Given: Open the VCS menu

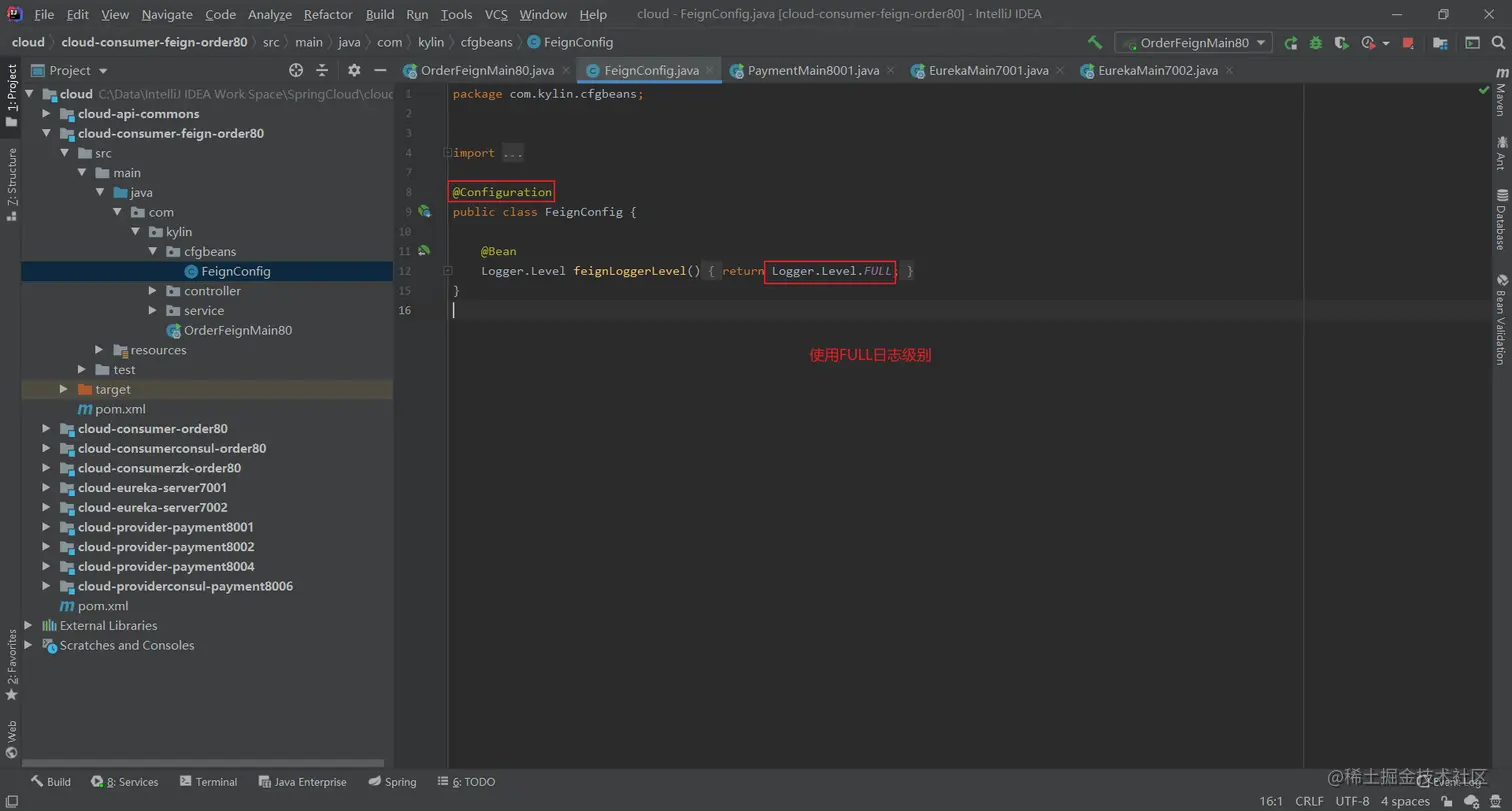Looking at the screenshot, I should pos(496,15).
